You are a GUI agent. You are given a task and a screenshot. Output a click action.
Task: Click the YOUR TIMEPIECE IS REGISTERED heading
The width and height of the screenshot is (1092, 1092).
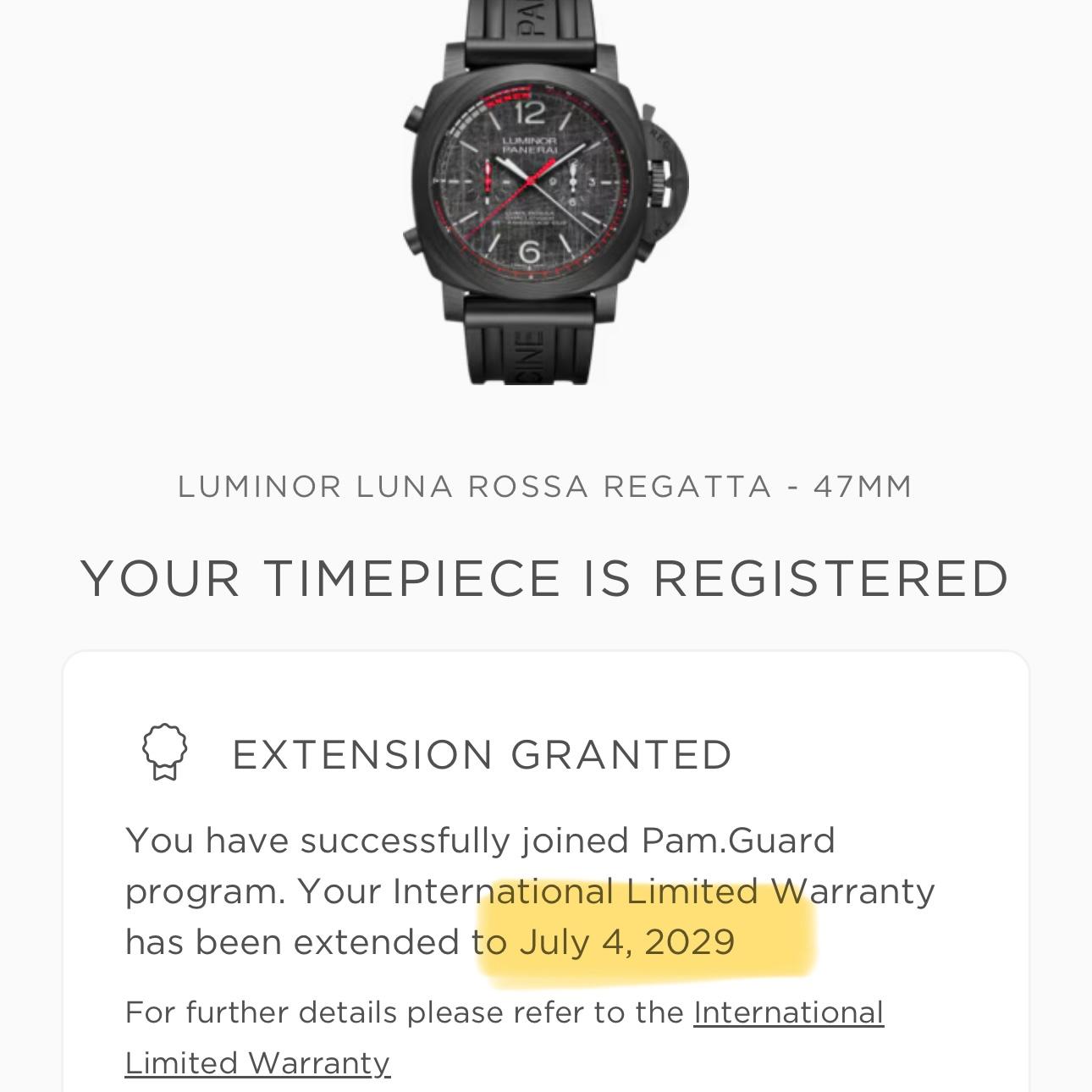pyautogui.click(x=545, y=579)
